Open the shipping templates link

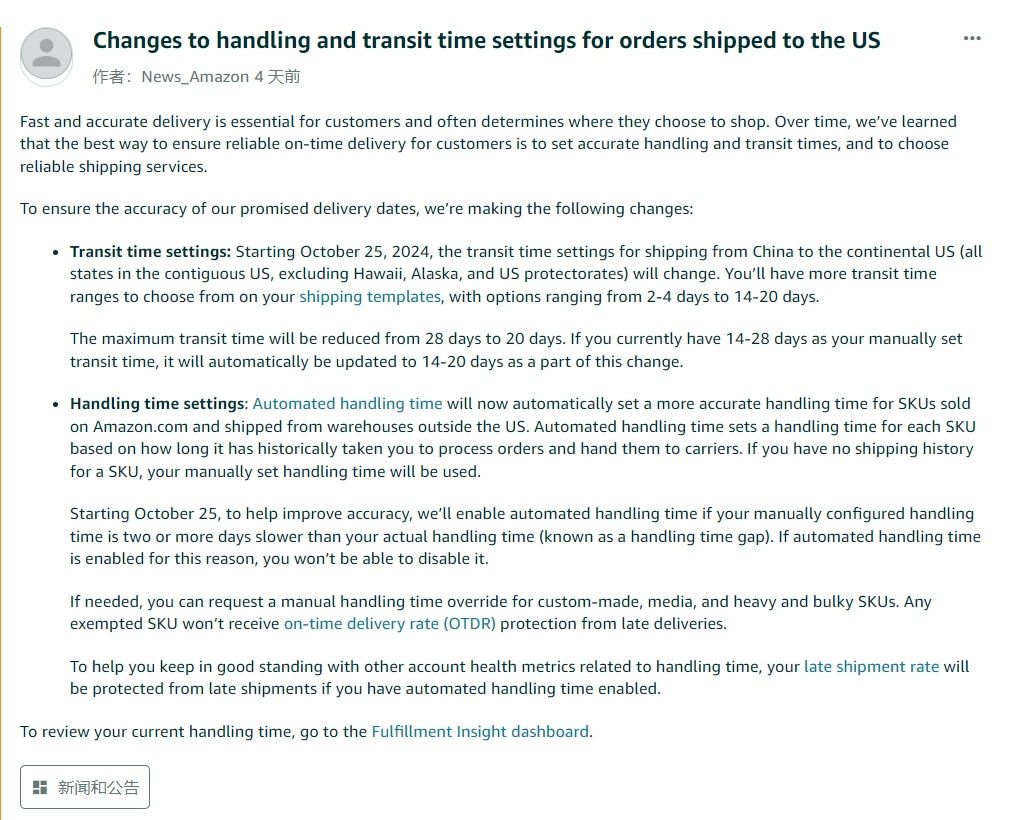[x=370, y=296]
